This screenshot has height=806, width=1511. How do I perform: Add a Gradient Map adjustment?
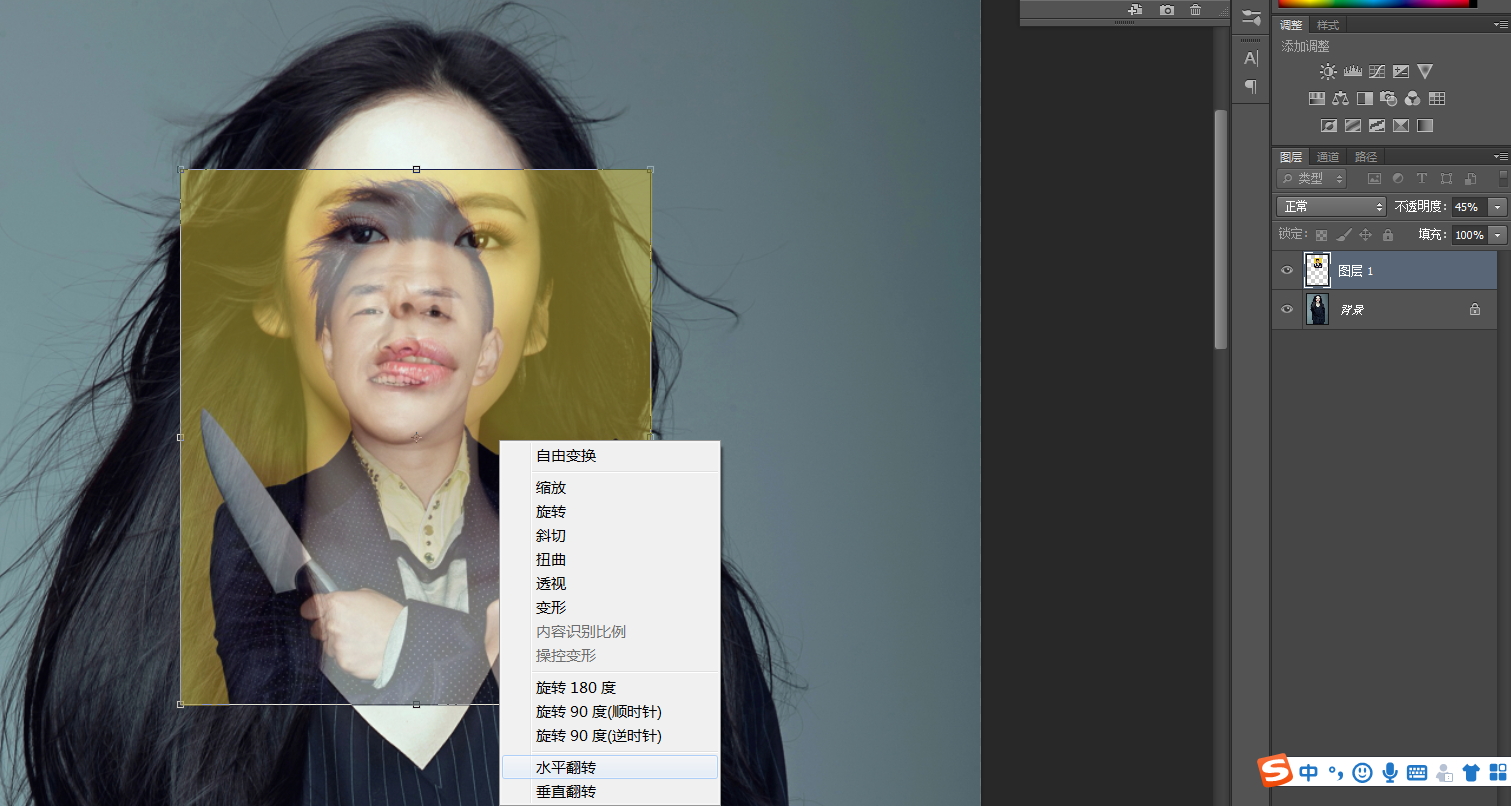point(1424,125)
